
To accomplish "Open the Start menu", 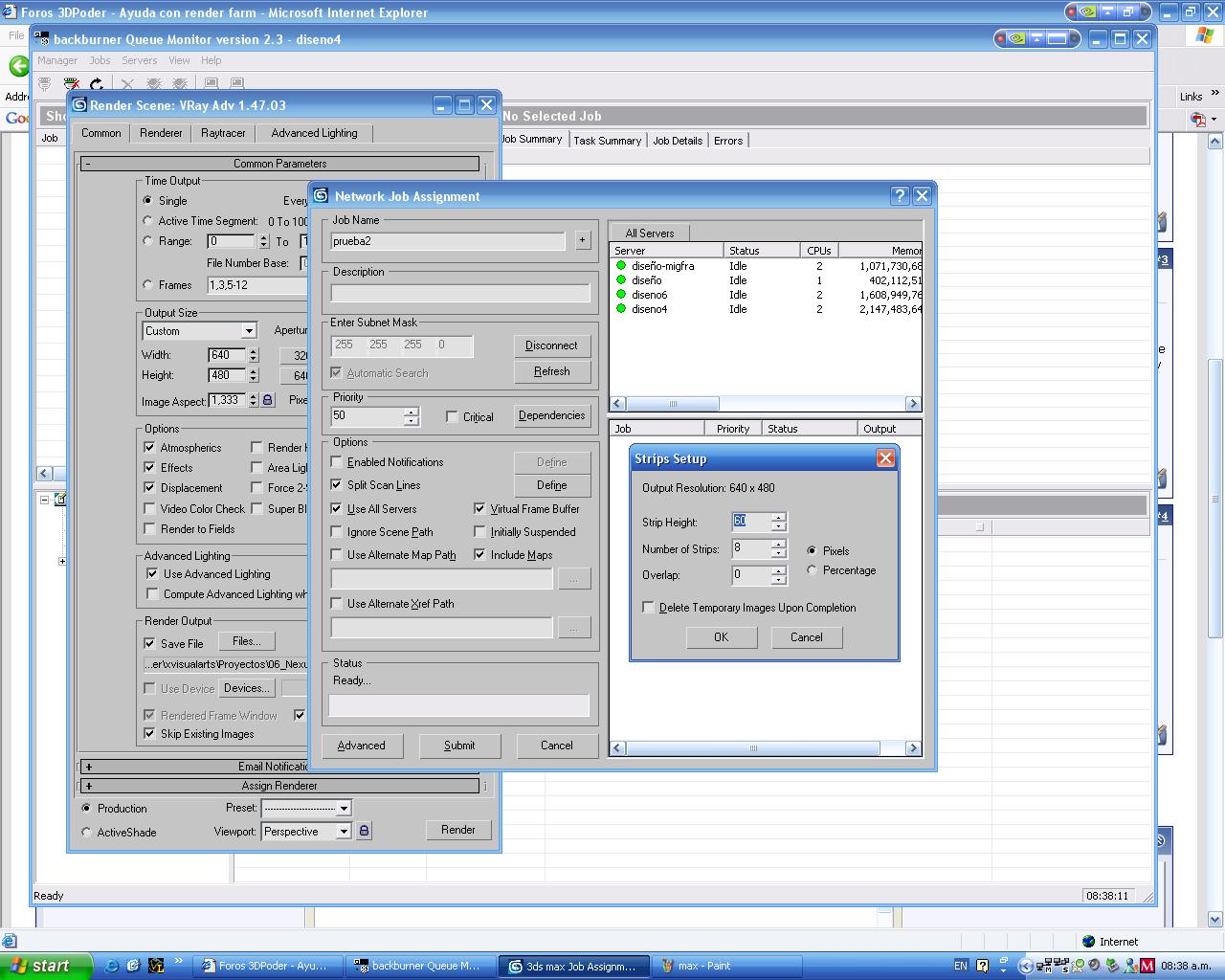I will tap(46, 966).
